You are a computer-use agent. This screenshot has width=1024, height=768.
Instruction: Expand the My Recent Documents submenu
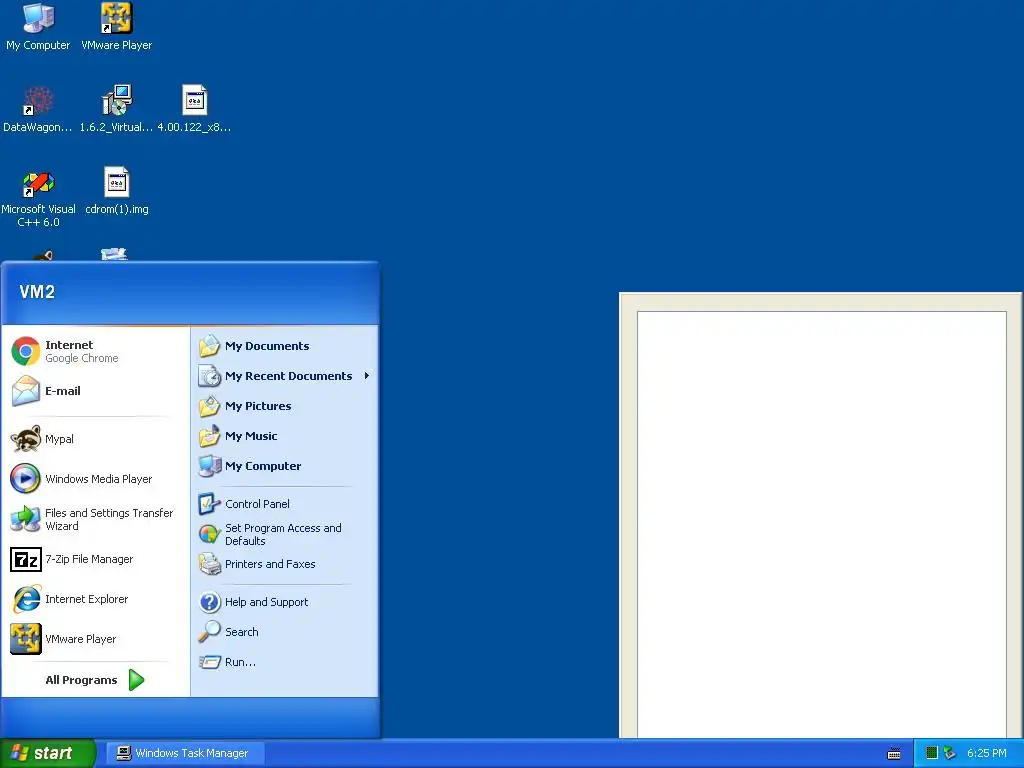coord(284,376)
